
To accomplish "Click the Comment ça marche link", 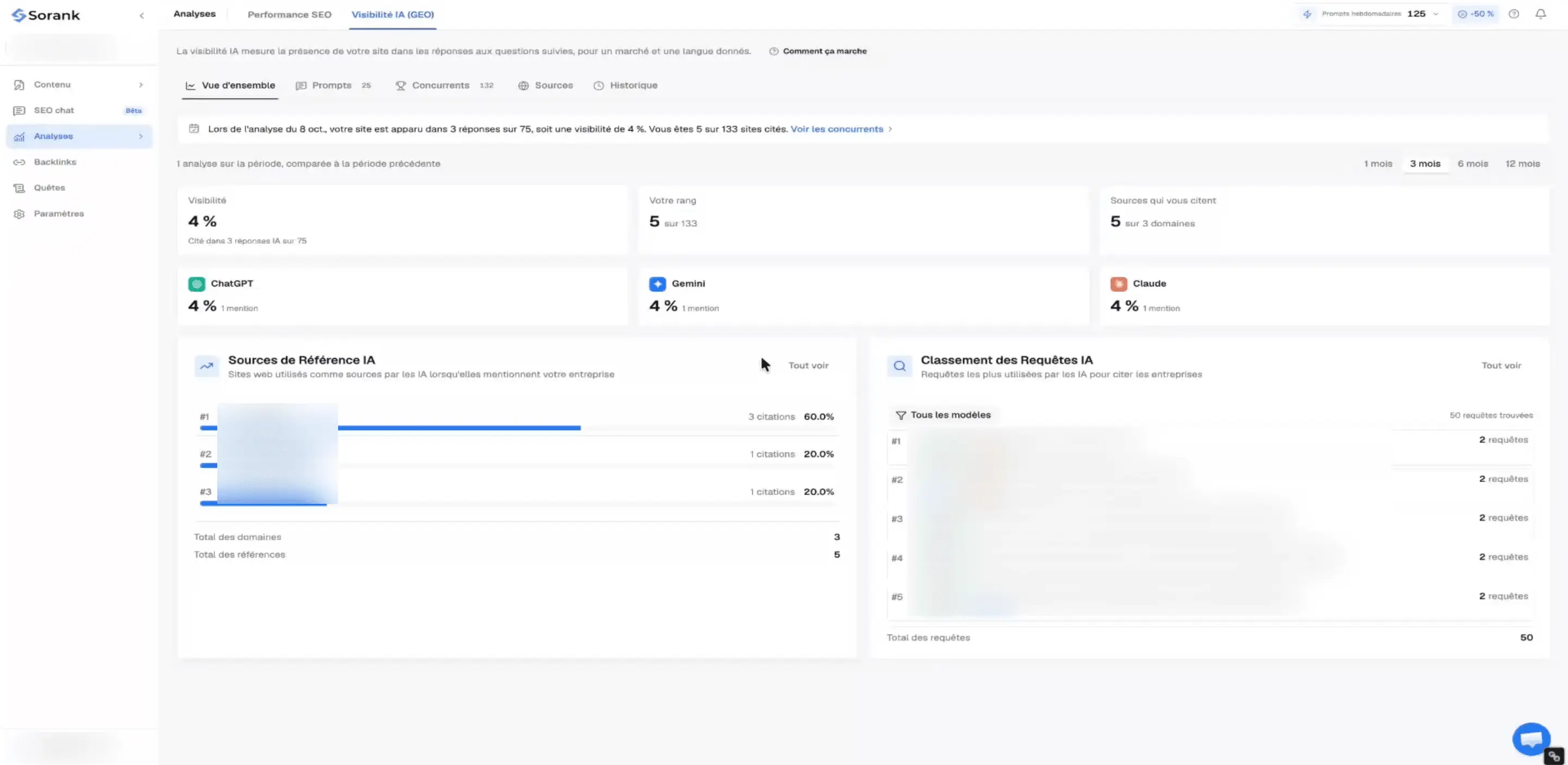I will click(818, 51).
